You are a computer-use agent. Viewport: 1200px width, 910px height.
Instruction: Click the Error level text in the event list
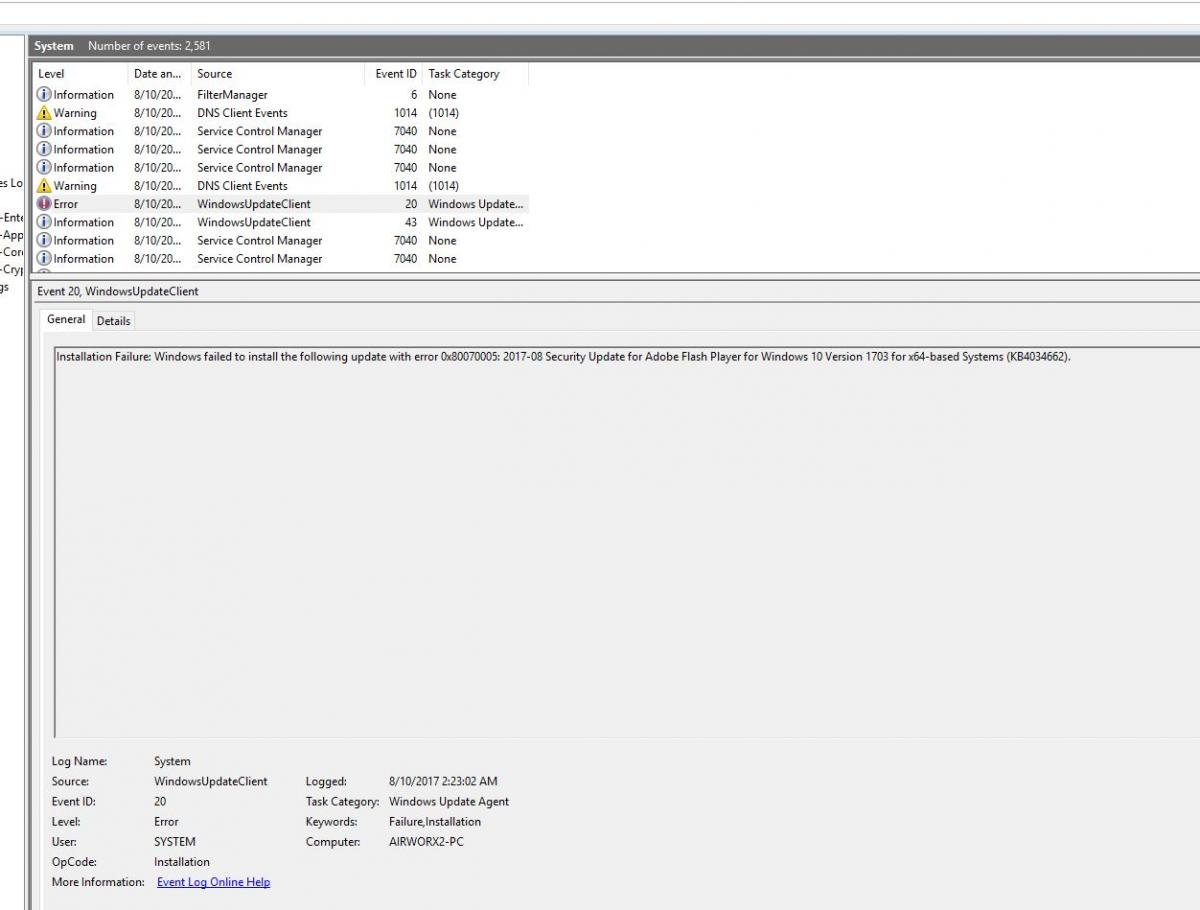tap(66, 204)
